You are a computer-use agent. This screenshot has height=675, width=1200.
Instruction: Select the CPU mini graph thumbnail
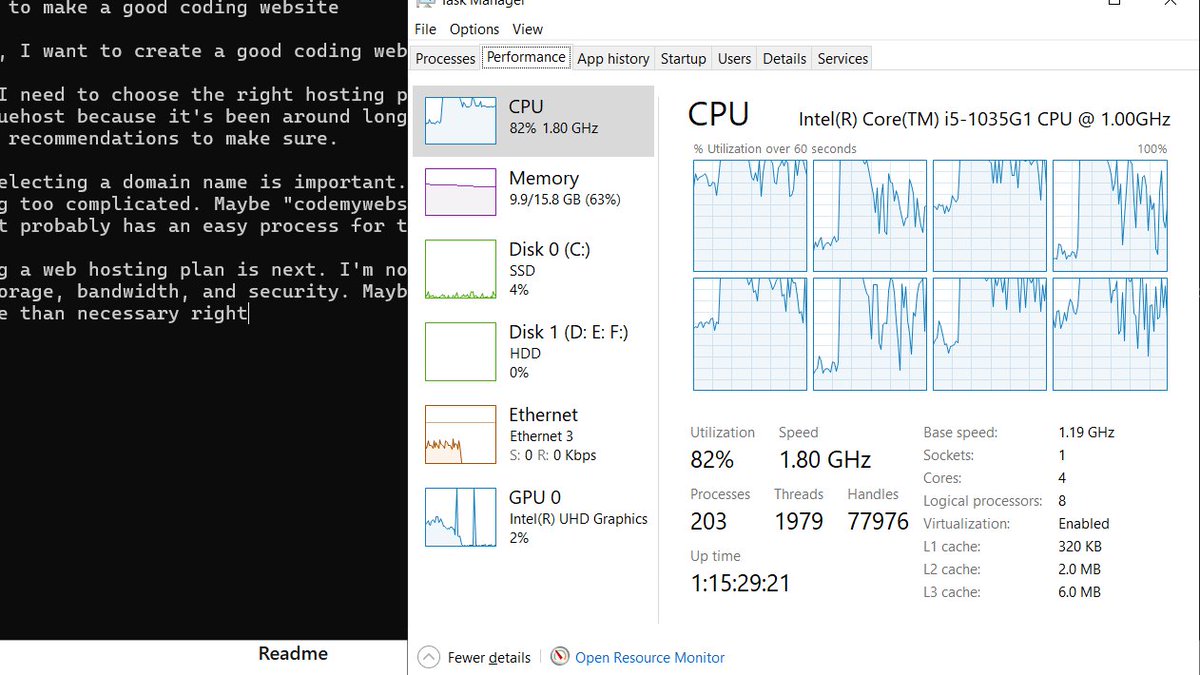tap(461, 121)
